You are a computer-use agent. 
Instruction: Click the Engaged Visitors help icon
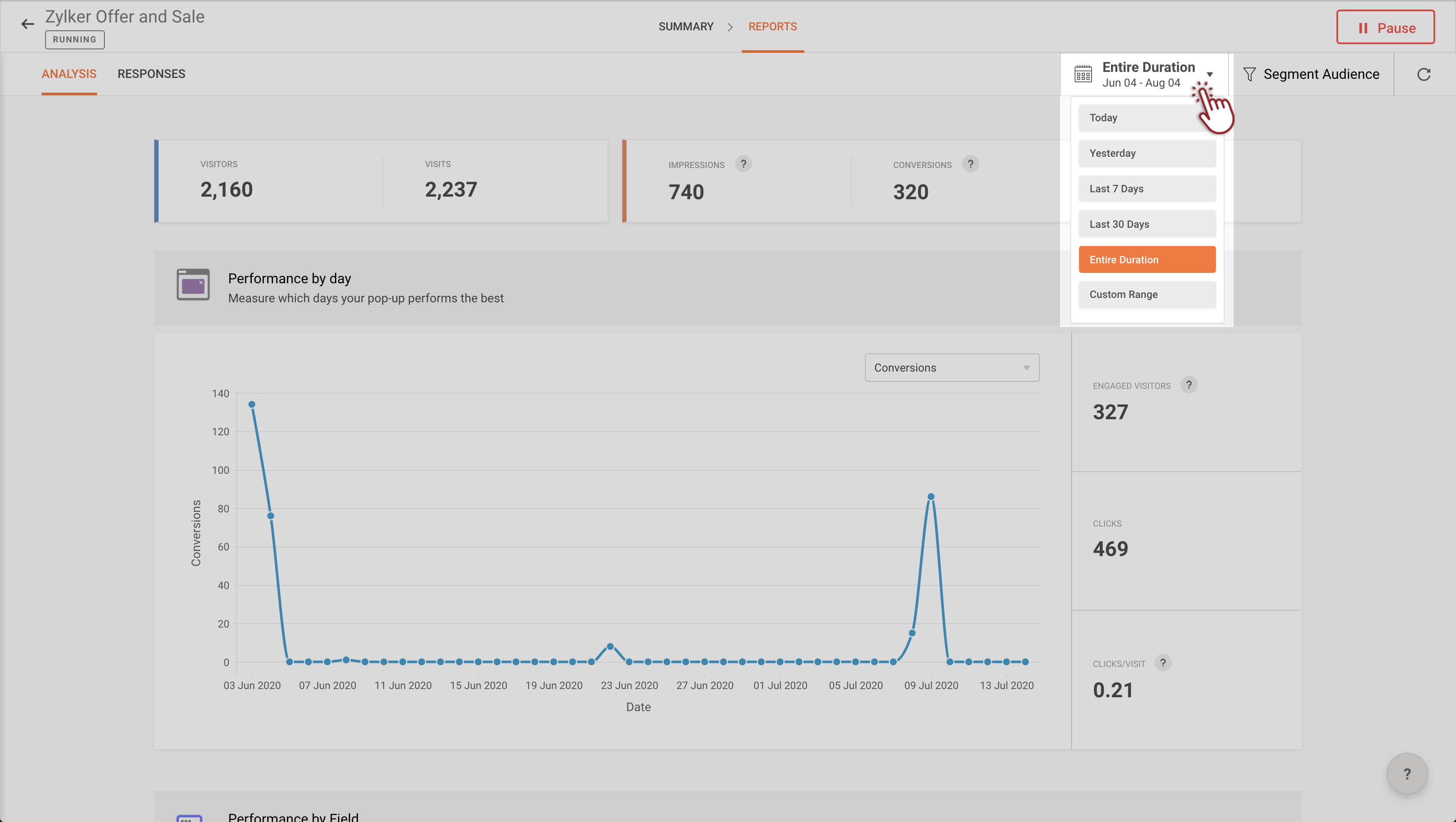(x=1189, y=385)
